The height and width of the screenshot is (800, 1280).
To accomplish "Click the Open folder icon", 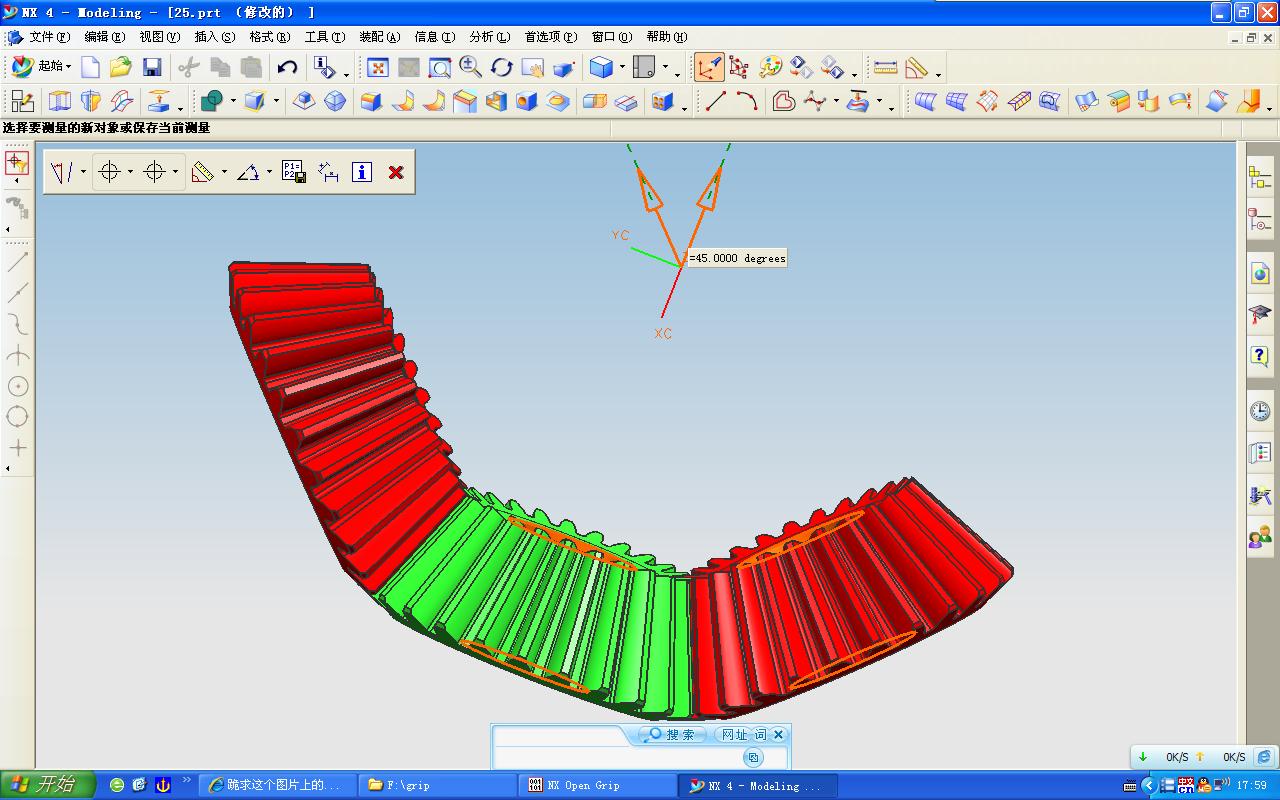I will [121, 67].
